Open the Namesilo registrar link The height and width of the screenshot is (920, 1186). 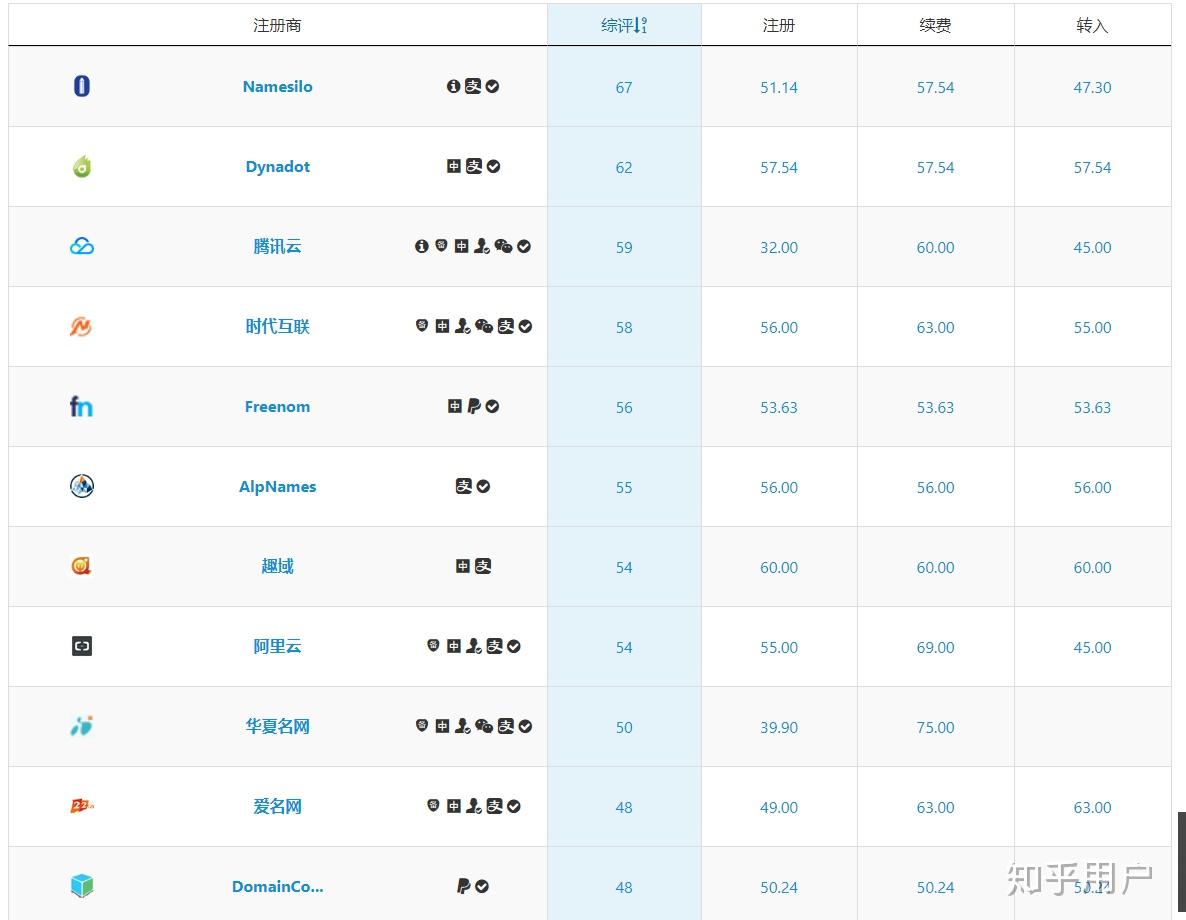(x=278, y=86)
